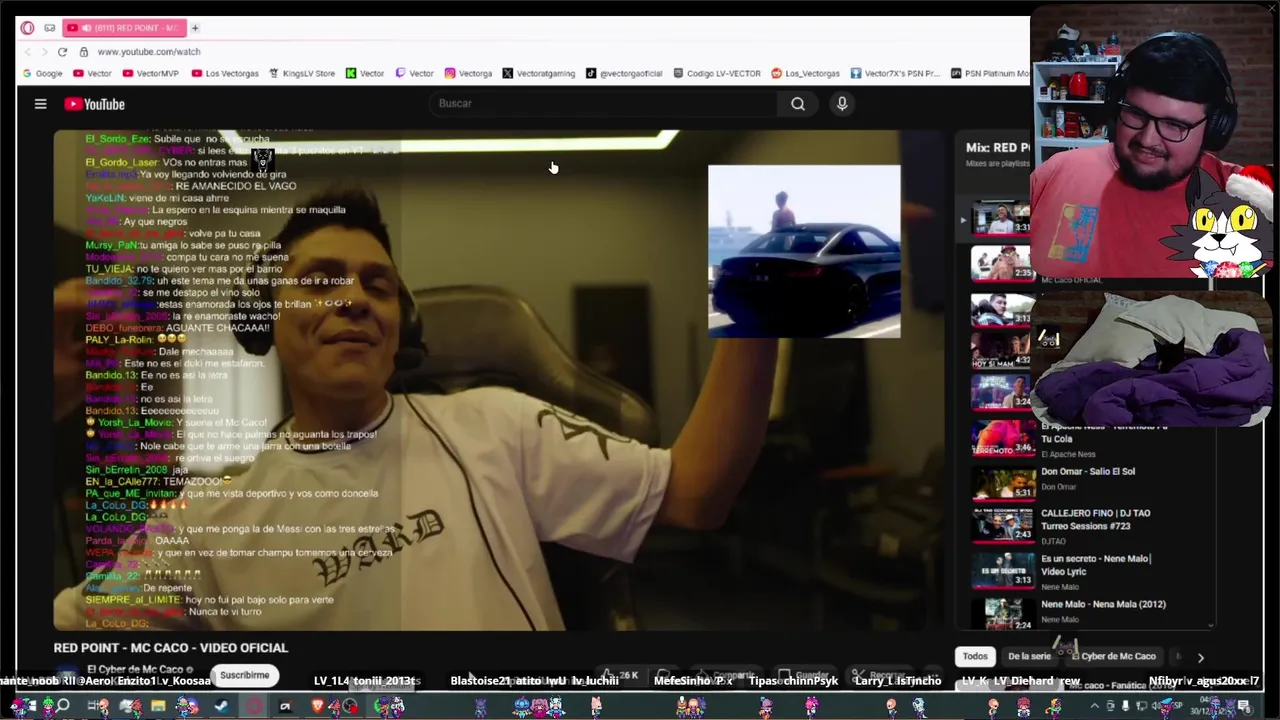Image resolution: width=1280 pixels, height=720 pixels.
Task: Click the Opera logo menu icon
Action: [27, 28]
